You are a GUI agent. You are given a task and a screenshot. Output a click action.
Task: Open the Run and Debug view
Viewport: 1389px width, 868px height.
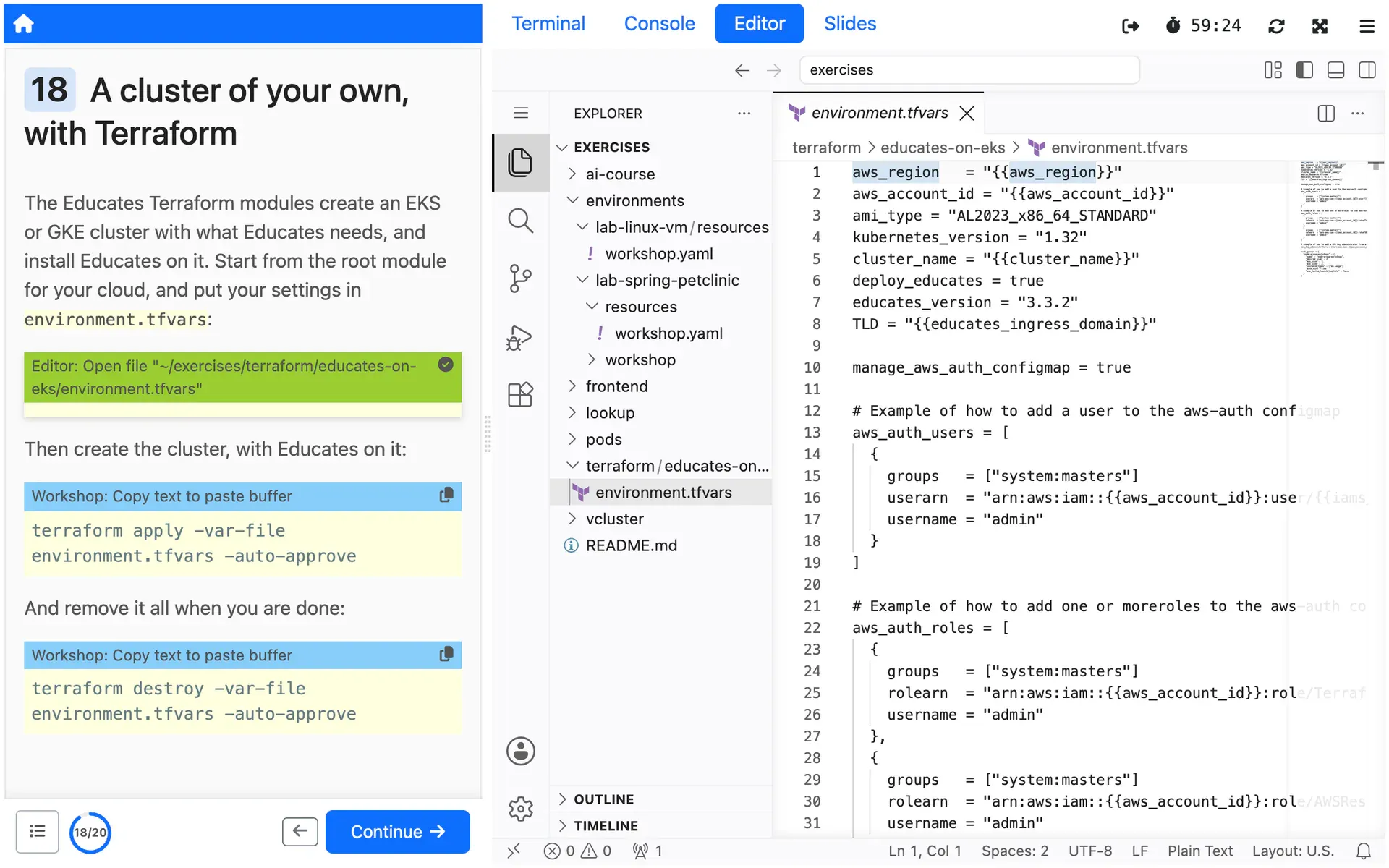520,337
